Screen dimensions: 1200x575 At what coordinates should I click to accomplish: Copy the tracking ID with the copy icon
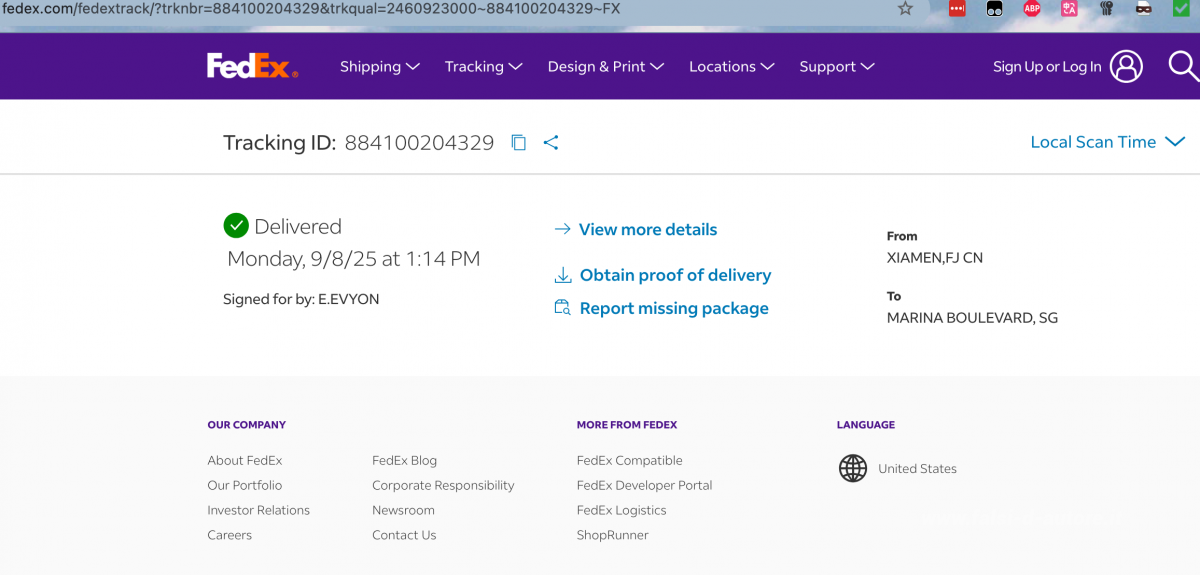click(518, 142)
